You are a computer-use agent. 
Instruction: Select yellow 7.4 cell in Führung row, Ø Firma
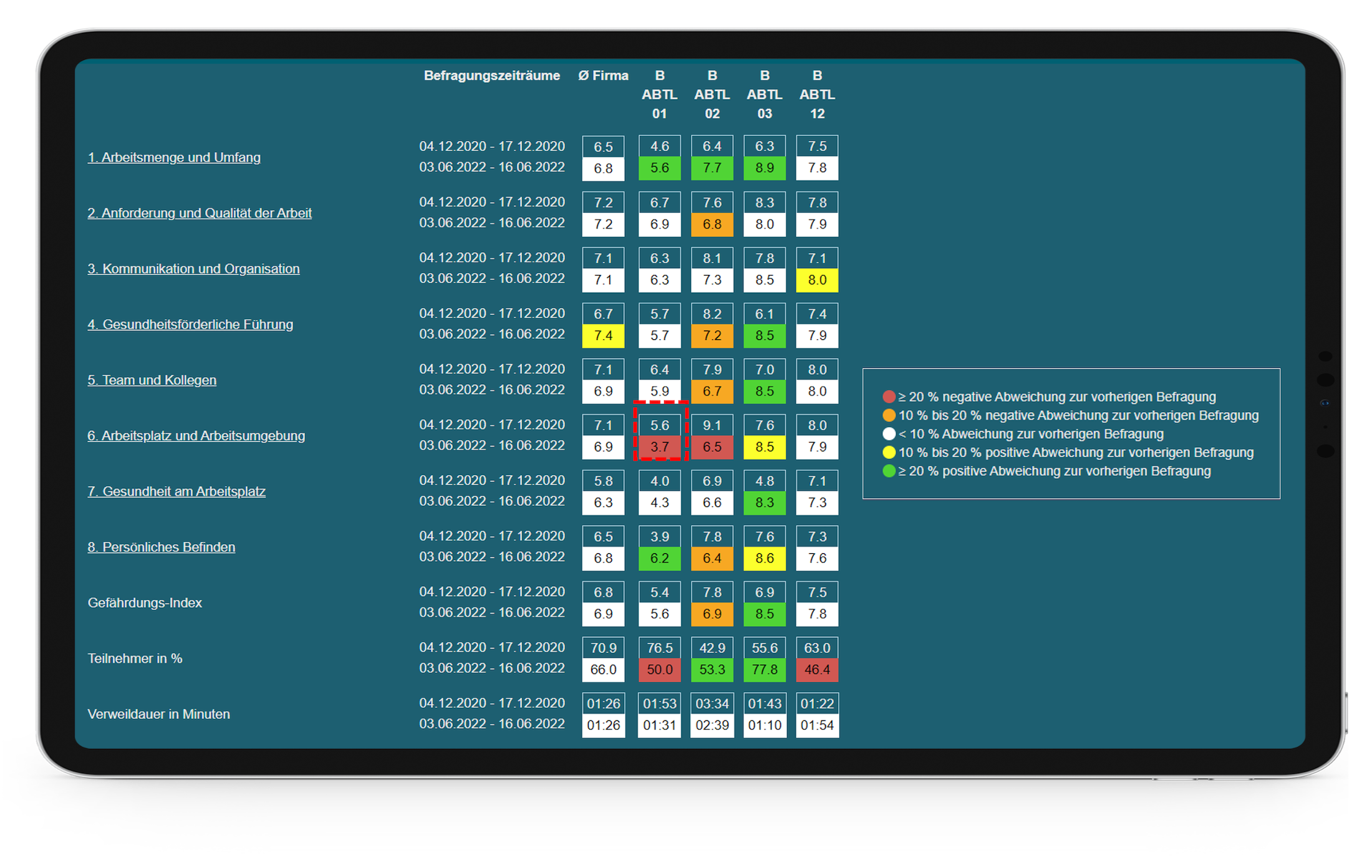point(603,335)
